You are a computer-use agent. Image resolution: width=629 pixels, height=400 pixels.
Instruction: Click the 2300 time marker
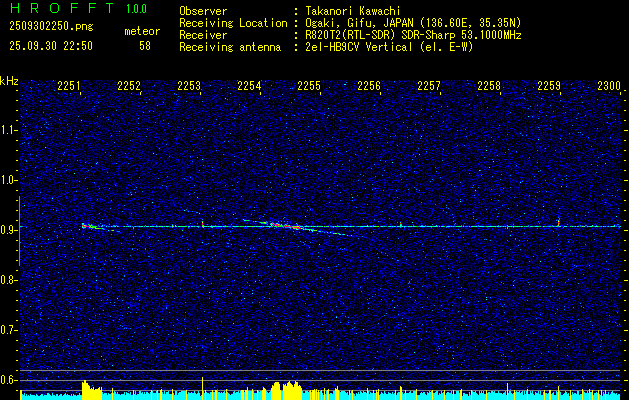tap(609, 85)
